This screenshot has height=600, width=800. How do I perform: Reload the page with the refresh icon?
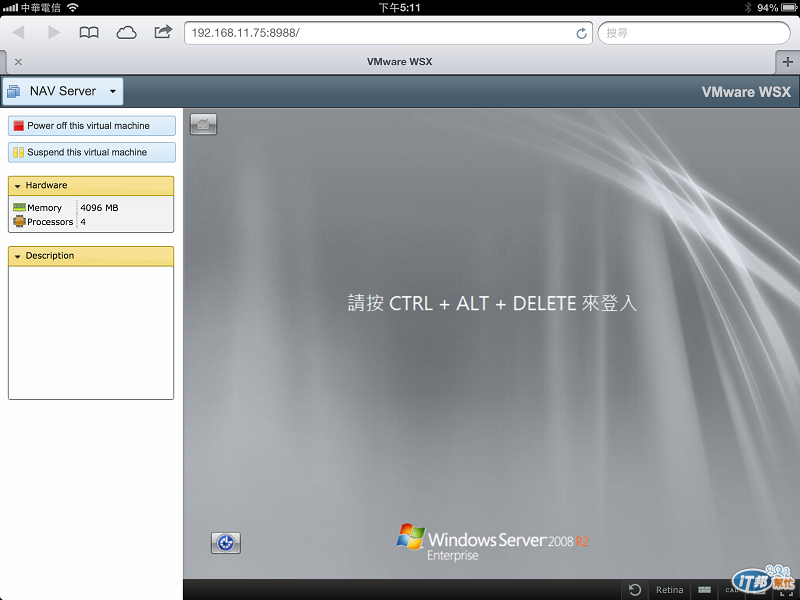(x=581, y=33)
